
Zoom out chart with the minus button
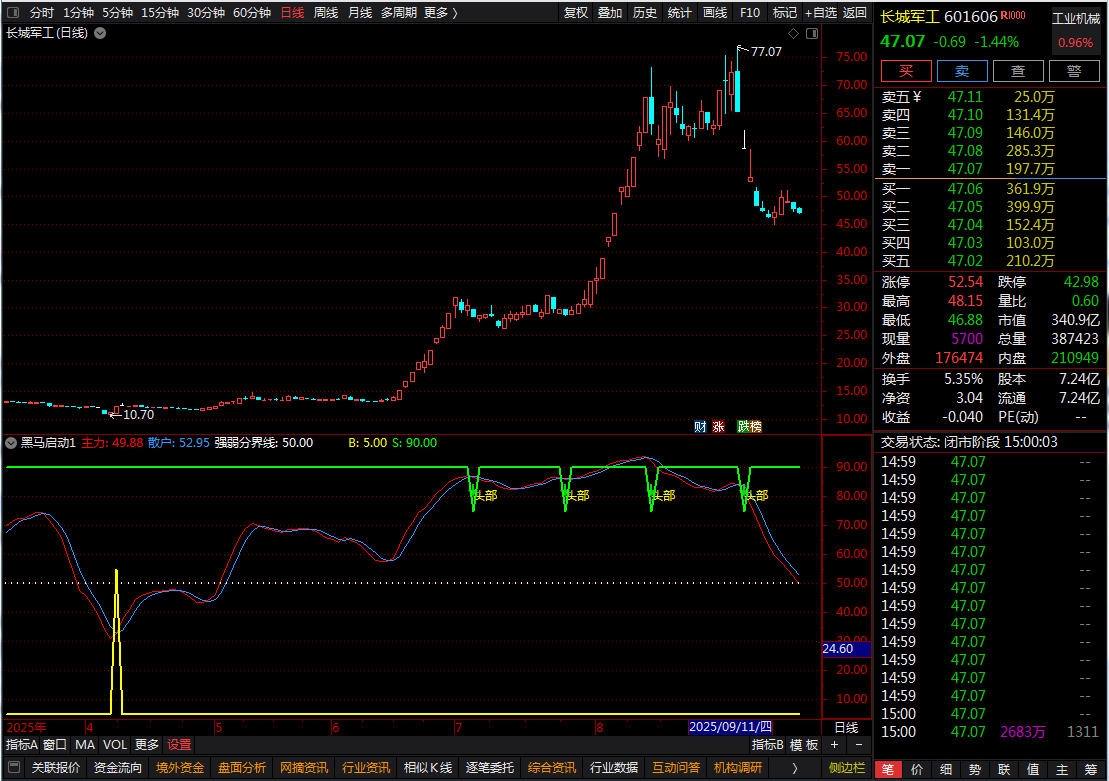pos(859,744)
